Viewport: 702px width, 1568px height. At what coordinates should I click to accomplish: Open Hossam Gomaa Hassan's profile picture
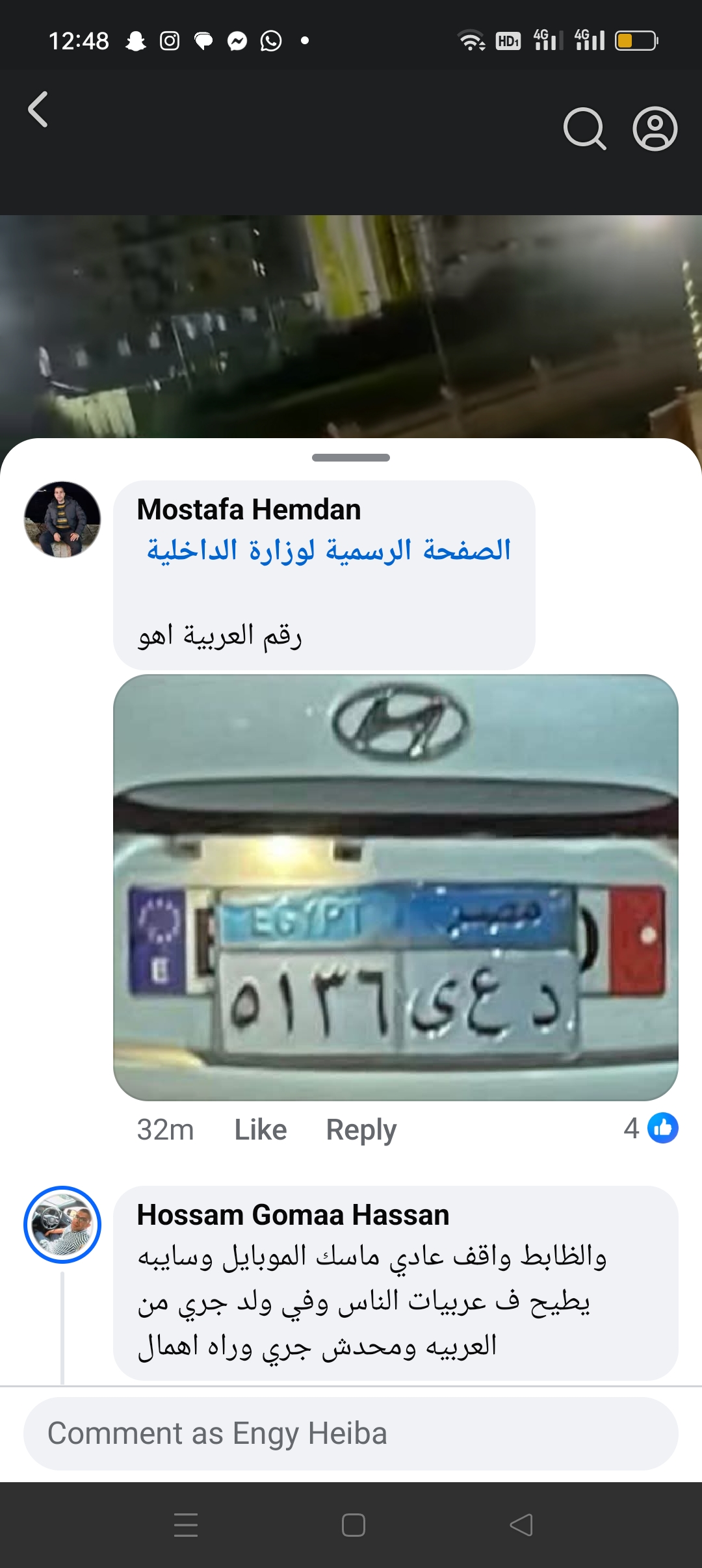62,1225
